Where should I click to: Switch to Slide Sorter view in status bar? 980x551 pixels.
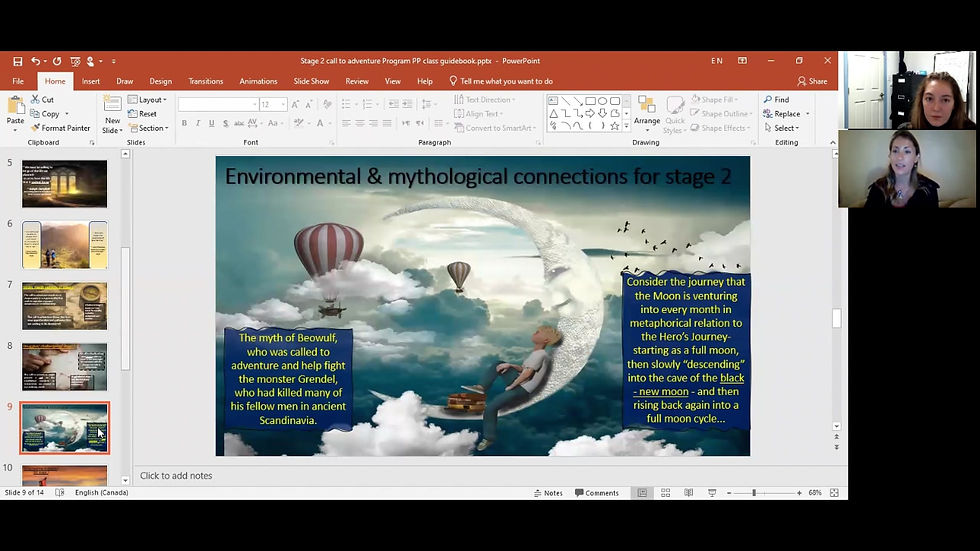(x=665, y=493)
